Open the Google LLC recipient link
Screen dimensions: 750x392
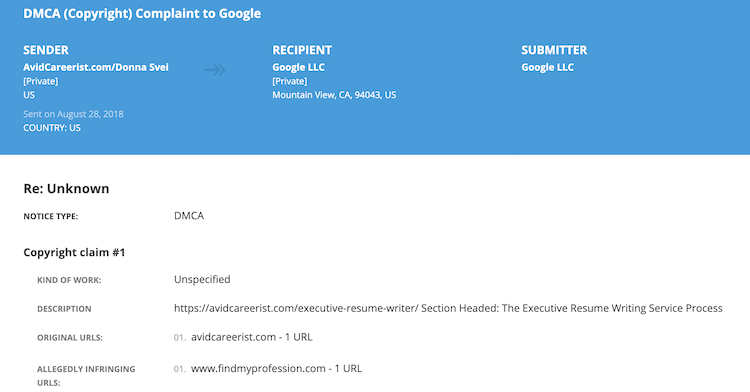[298, 67]
